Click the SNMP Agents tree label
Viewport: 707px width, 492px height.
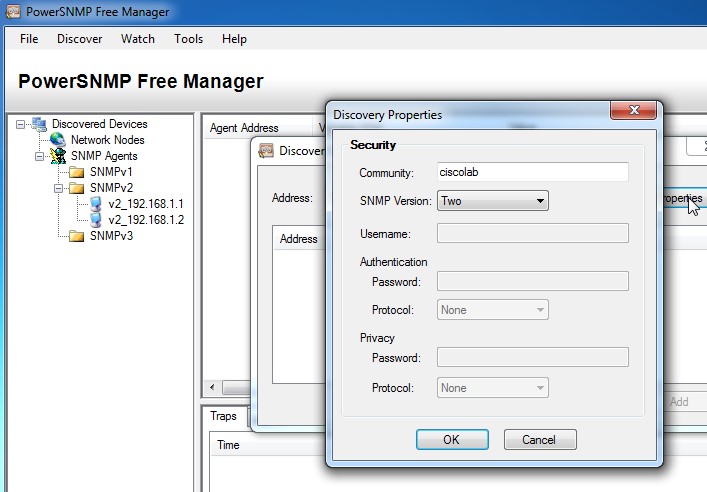(x=104, y=156)
